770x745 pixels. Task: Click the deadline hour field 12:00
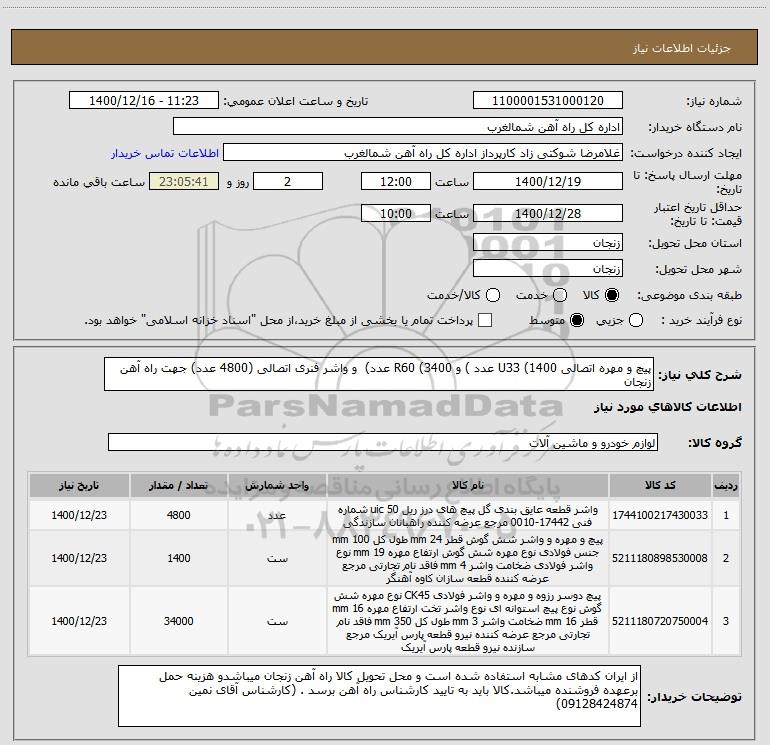(x=396, y=182)
